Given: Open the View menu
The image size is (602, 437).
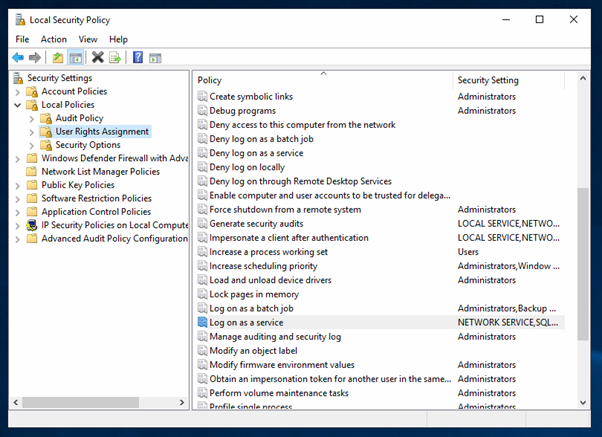Looking at the screenshot, I should tap(88, 39).
